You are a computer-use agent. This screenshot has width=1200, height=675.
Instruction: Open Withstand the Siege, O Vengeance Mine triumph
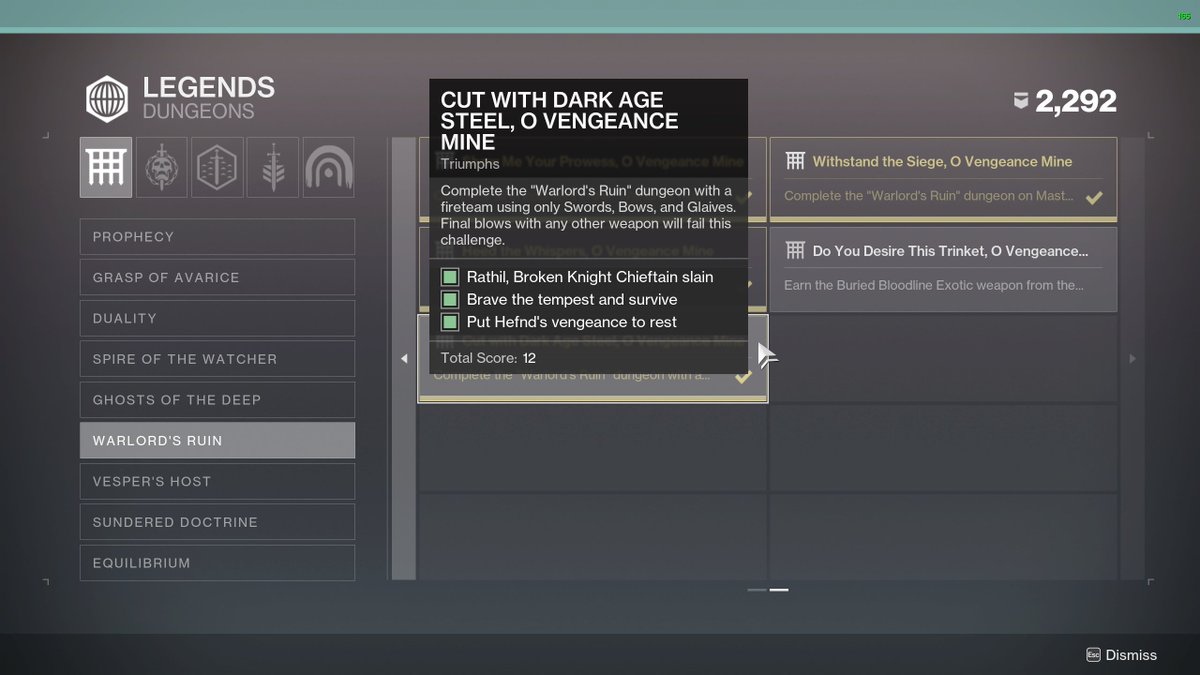(x=943, y=179)
